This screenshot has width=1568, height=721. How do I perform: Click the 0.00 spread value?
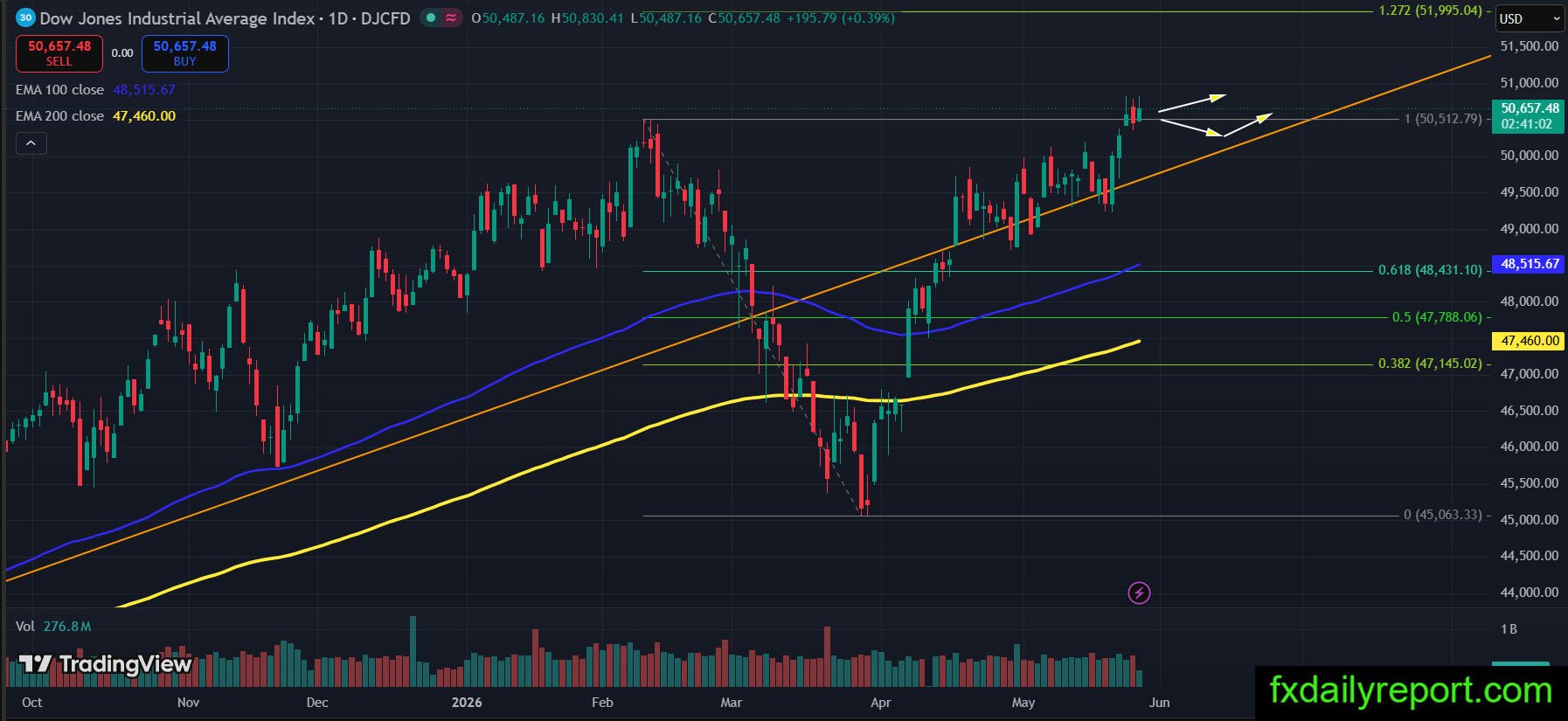[x=122, y=53]
